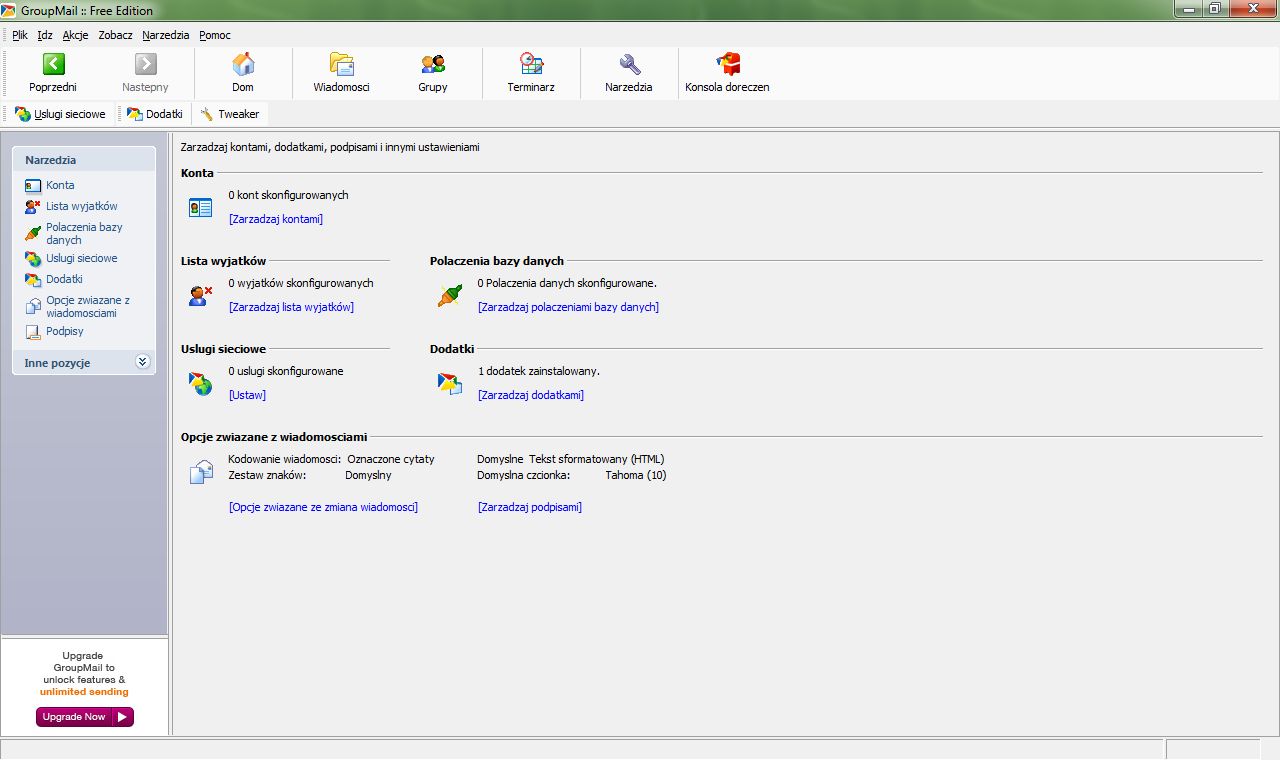
Task: Go back with the Poprzedni arrow
Action: (53, 74)
